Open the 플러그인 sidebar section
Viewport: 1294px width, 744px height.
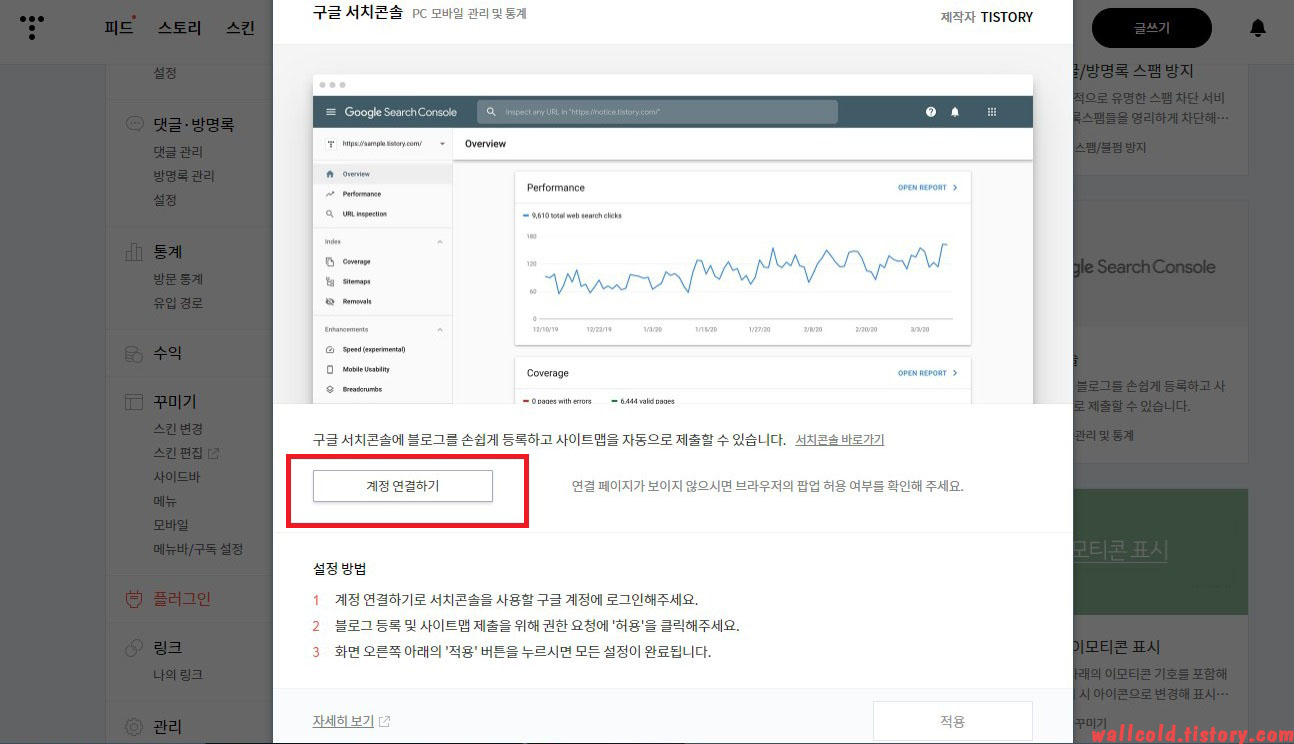[182, 599]
